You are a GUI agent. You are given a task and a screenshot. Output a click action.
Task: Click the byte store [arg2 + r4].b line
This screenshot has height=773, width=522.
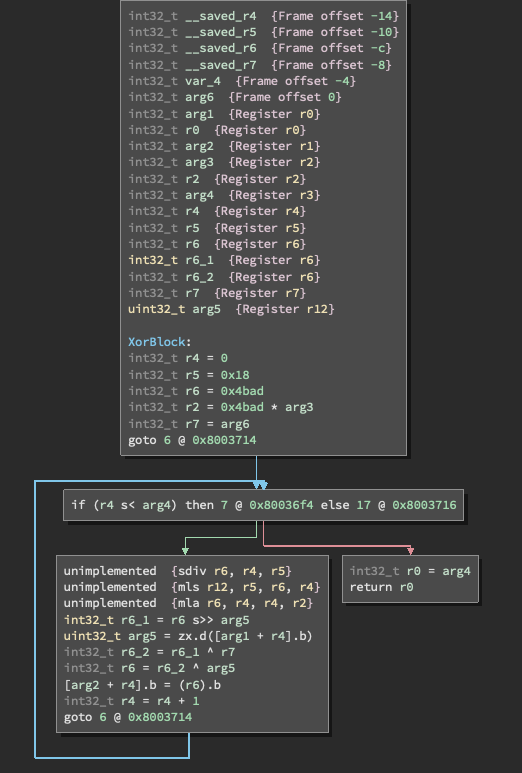coord(142,685)
